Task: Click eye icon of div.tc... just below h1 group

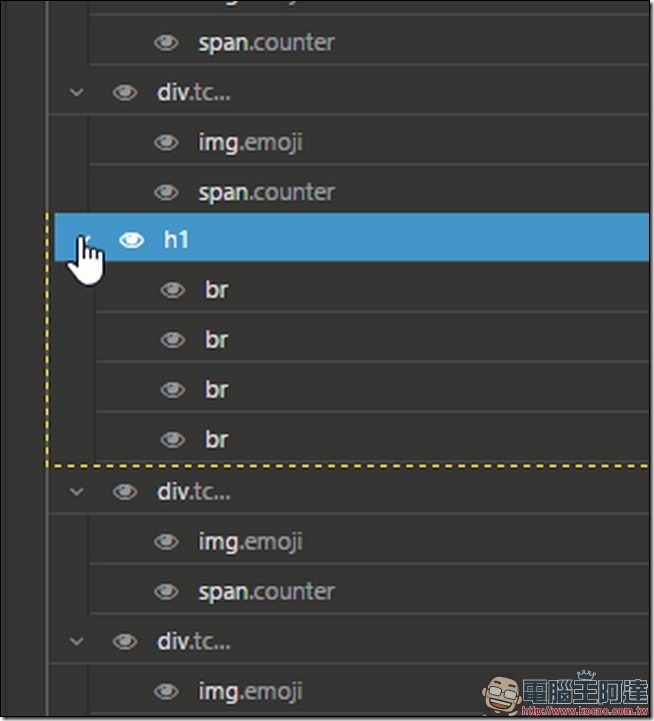Action: [x=125, y=492]
